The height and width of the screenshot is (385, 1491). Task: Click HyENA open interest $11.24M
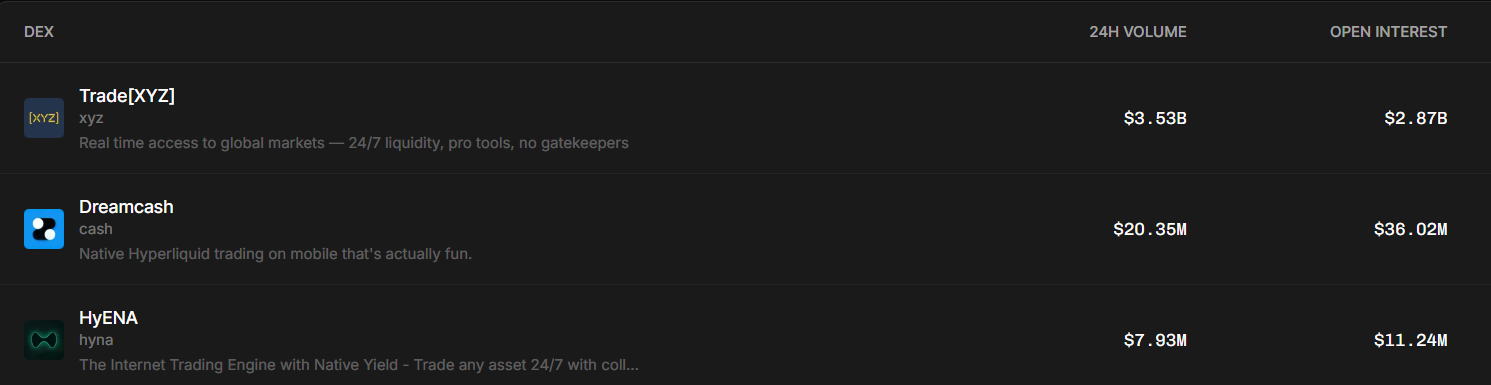pyautogui.click(x=1411, y=340)
